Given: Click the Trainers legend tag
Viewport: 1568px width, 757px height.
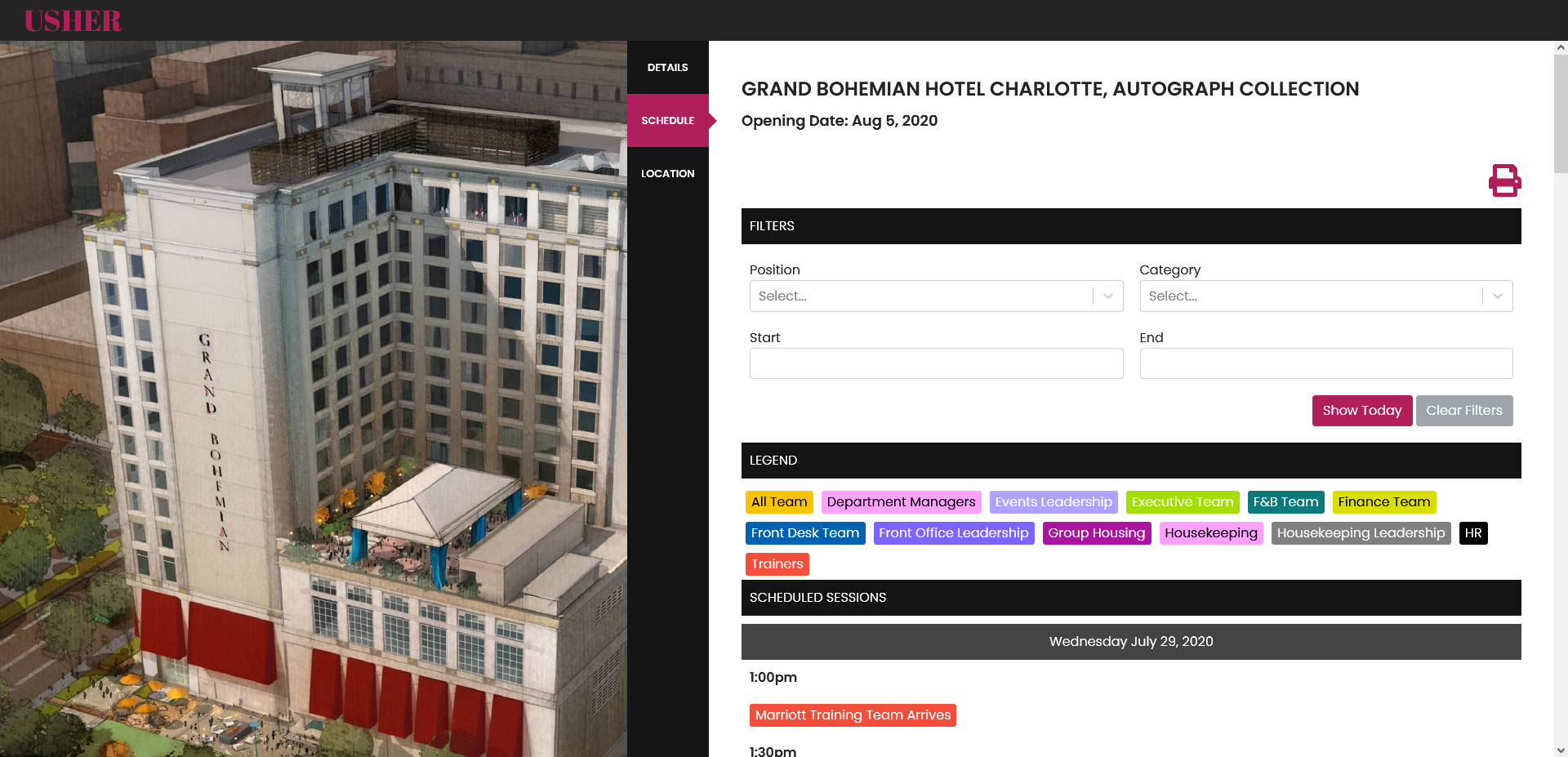Looking at the screenshot, I should [x=777, y=564].
